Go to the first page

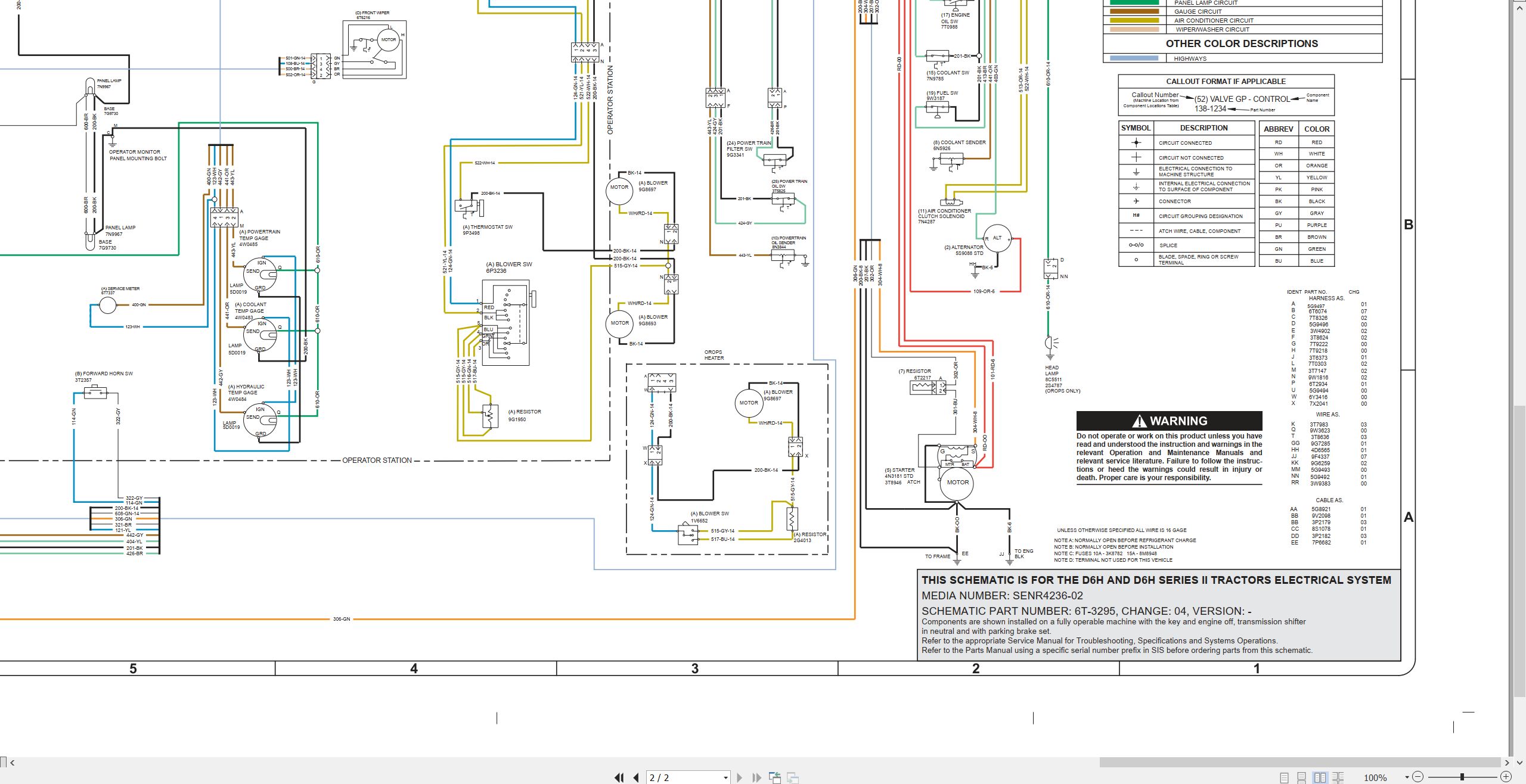click(x=619, y=777)
